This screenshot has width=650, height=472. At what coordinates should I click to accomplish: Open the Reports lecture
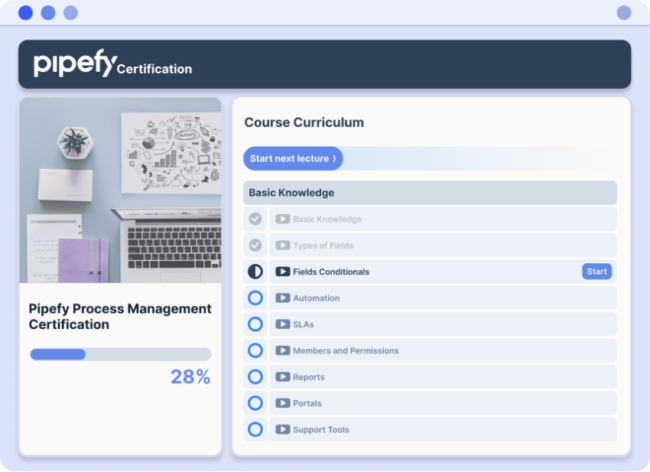tap(443, 377)
